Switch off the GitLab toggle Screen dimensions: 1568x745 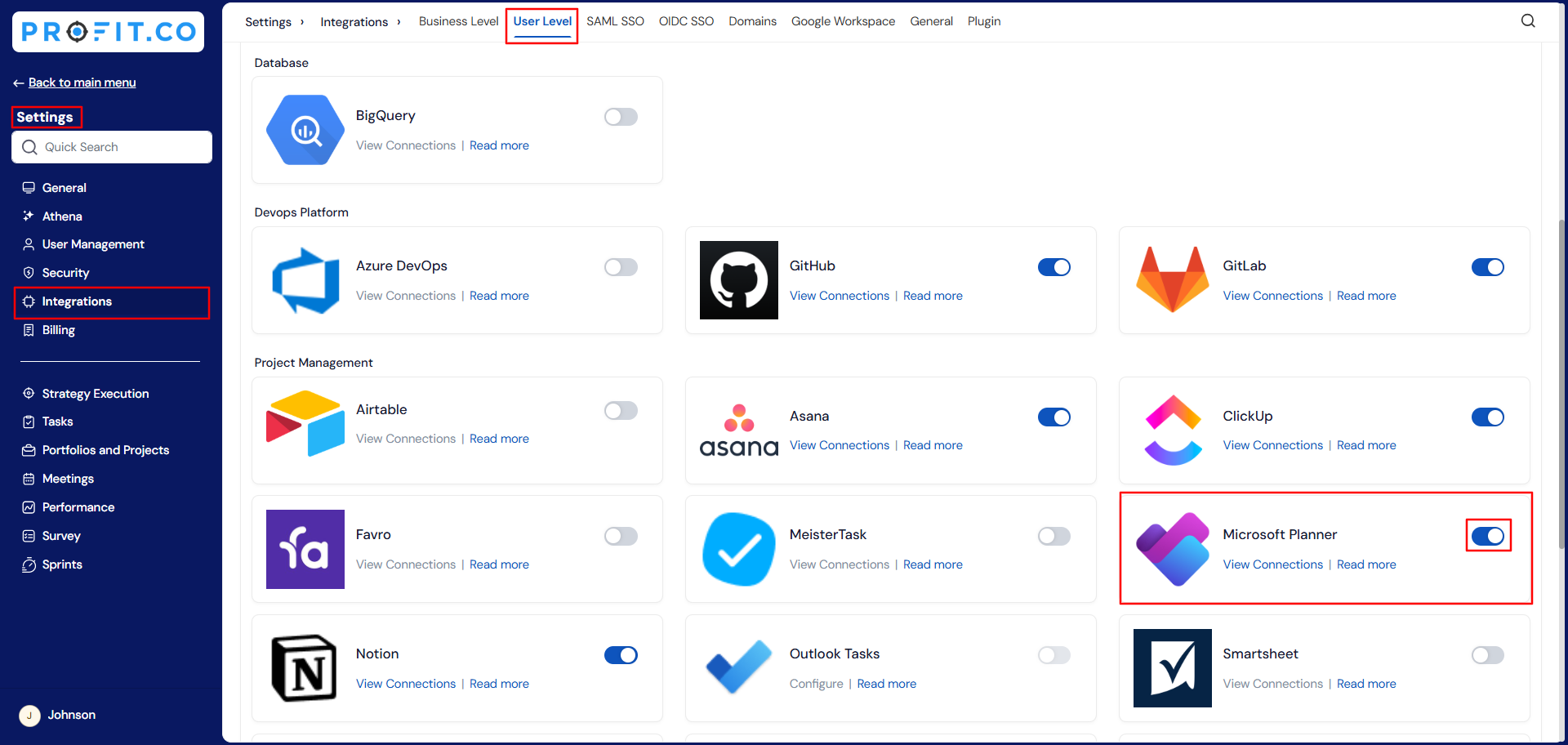[1488, 267]
